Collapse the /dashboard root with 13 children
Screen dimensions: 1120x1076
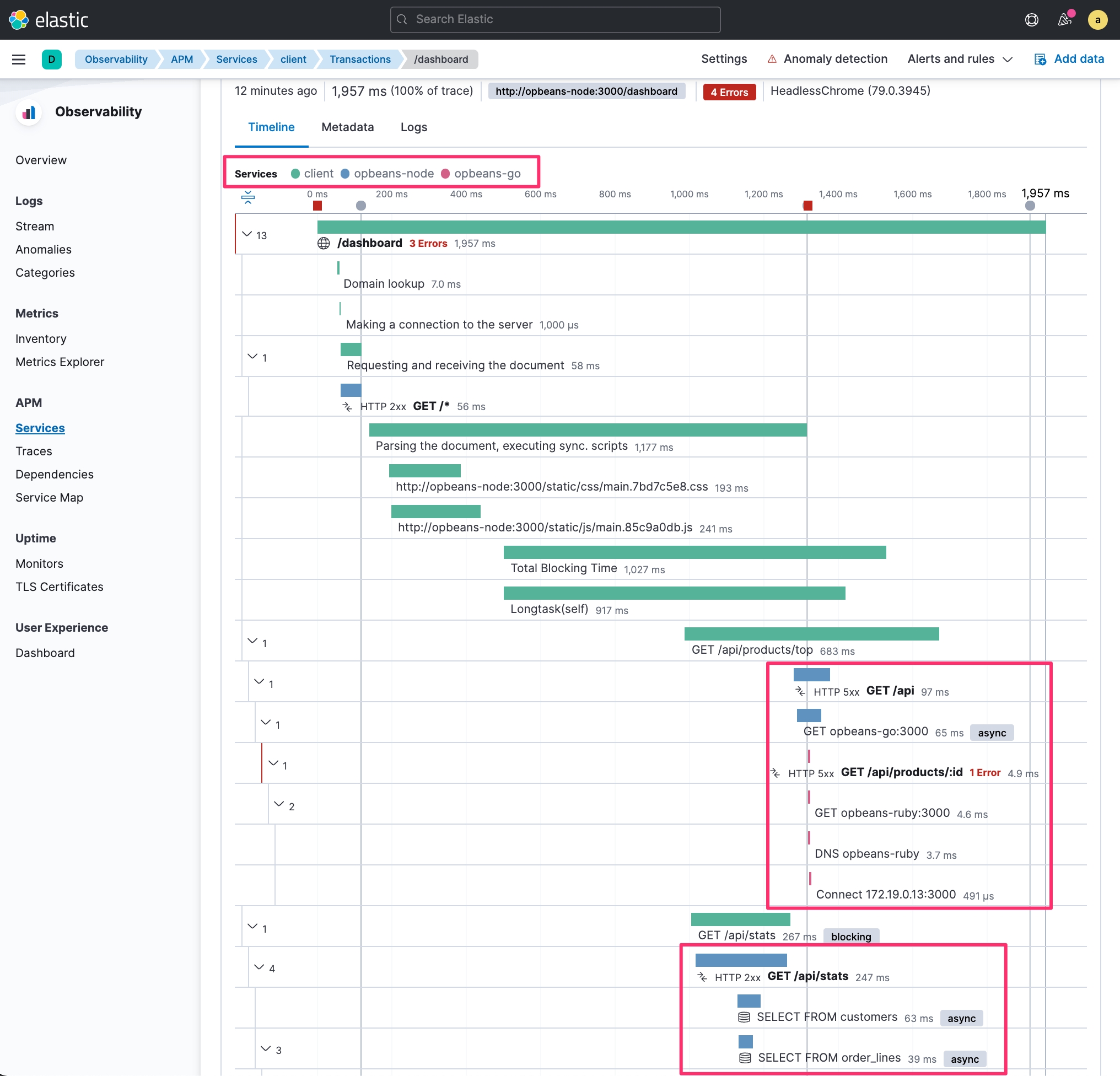coord(247,234)
